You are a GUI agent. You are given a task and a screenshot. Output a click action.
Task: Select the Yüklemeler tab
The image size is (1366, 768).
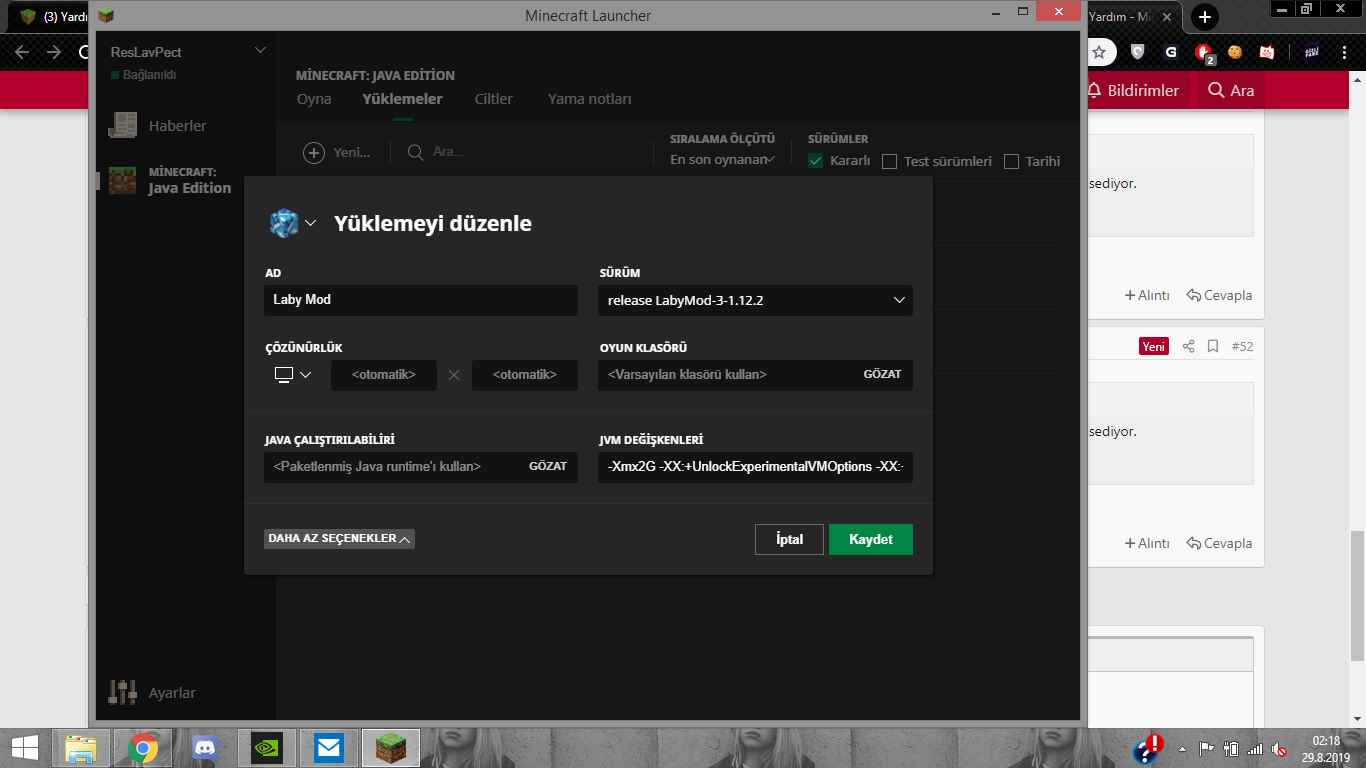coord(402,99)
